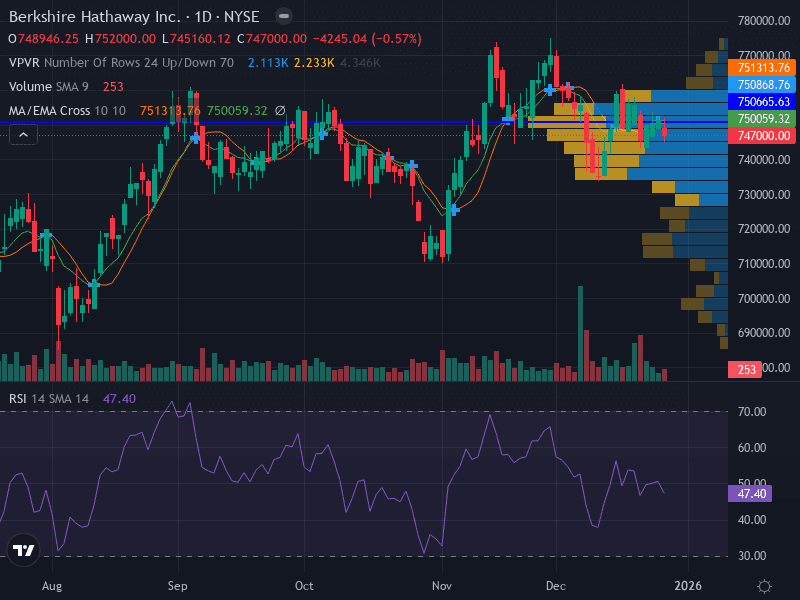Click the close price C747000.00 value
Screen dimensions: 800x600
(272, 39)
